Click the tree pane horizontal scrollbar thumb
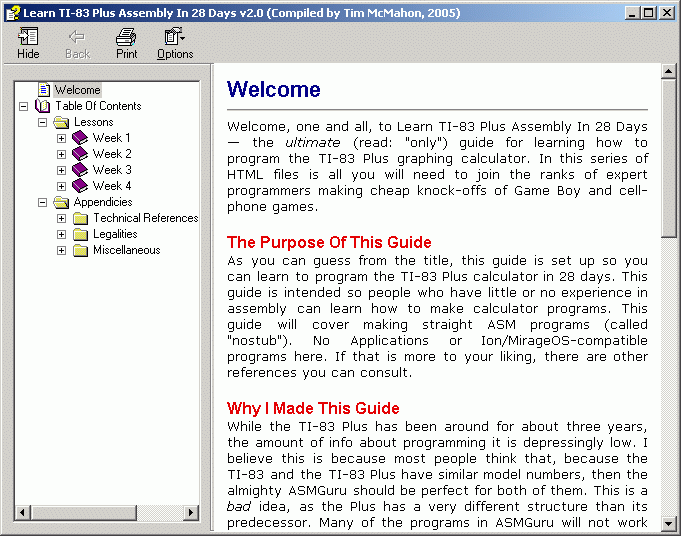This screenshot has height=536, width=681. [x=83, y=513]
